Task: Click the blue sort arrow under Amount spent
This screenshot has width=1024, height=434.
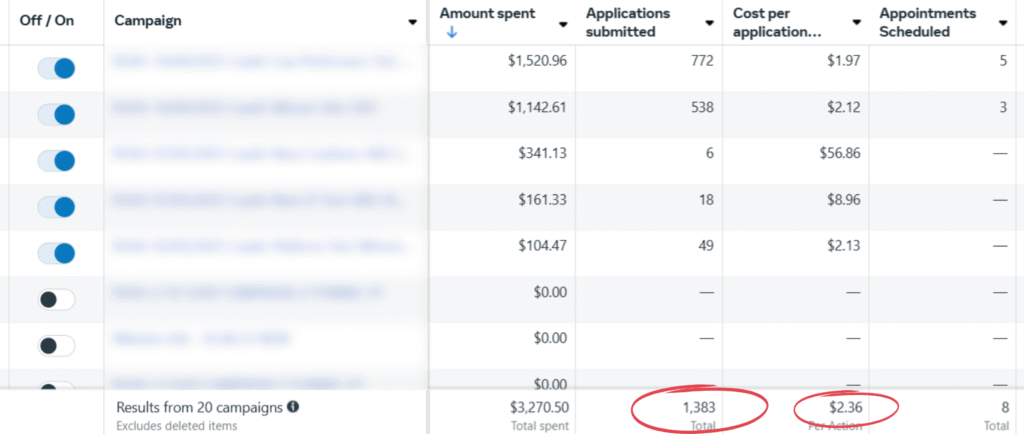Action: [x=450, y=32]
